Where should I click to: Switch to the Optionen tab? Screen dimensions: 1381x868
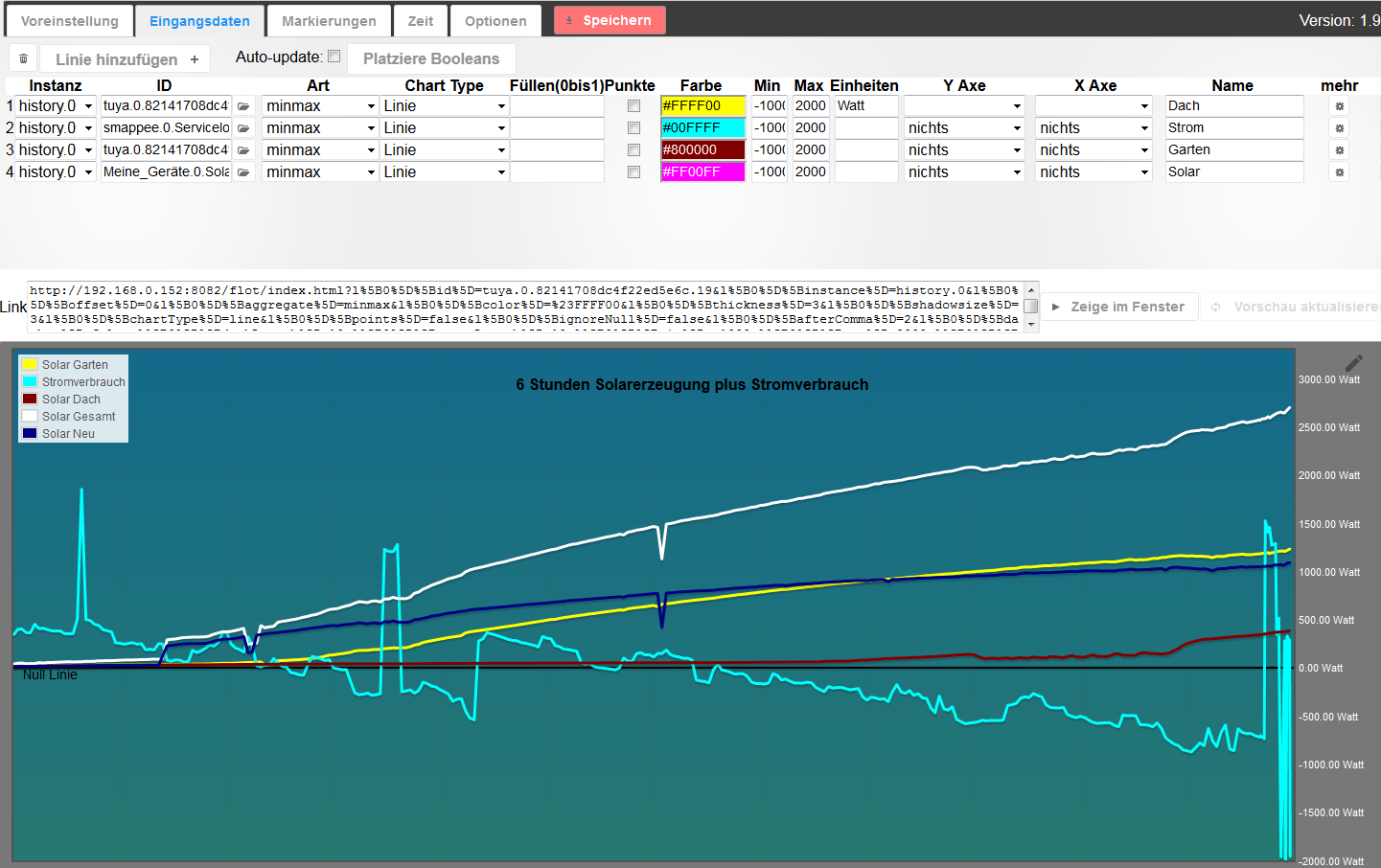tap(495, 21)
